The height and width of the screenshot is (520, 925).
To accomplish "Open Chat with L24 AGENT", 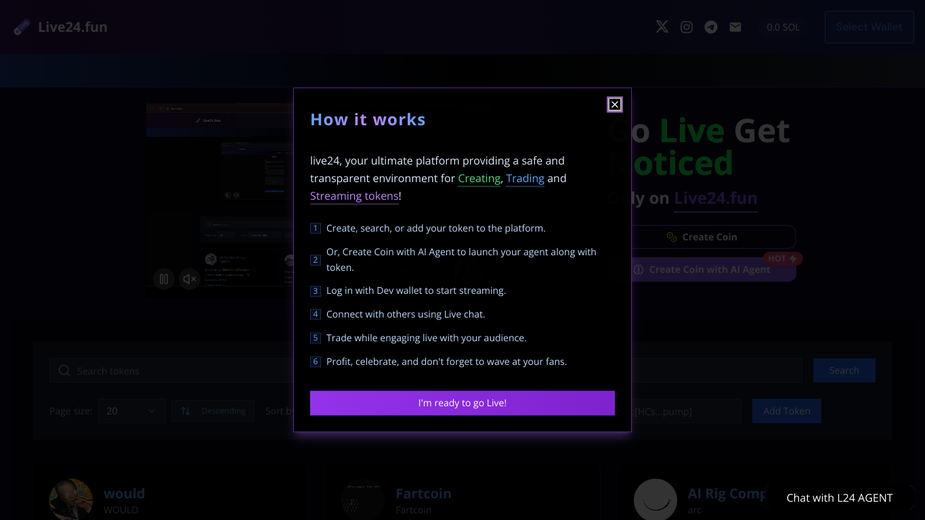I will [x=839, y=498].
